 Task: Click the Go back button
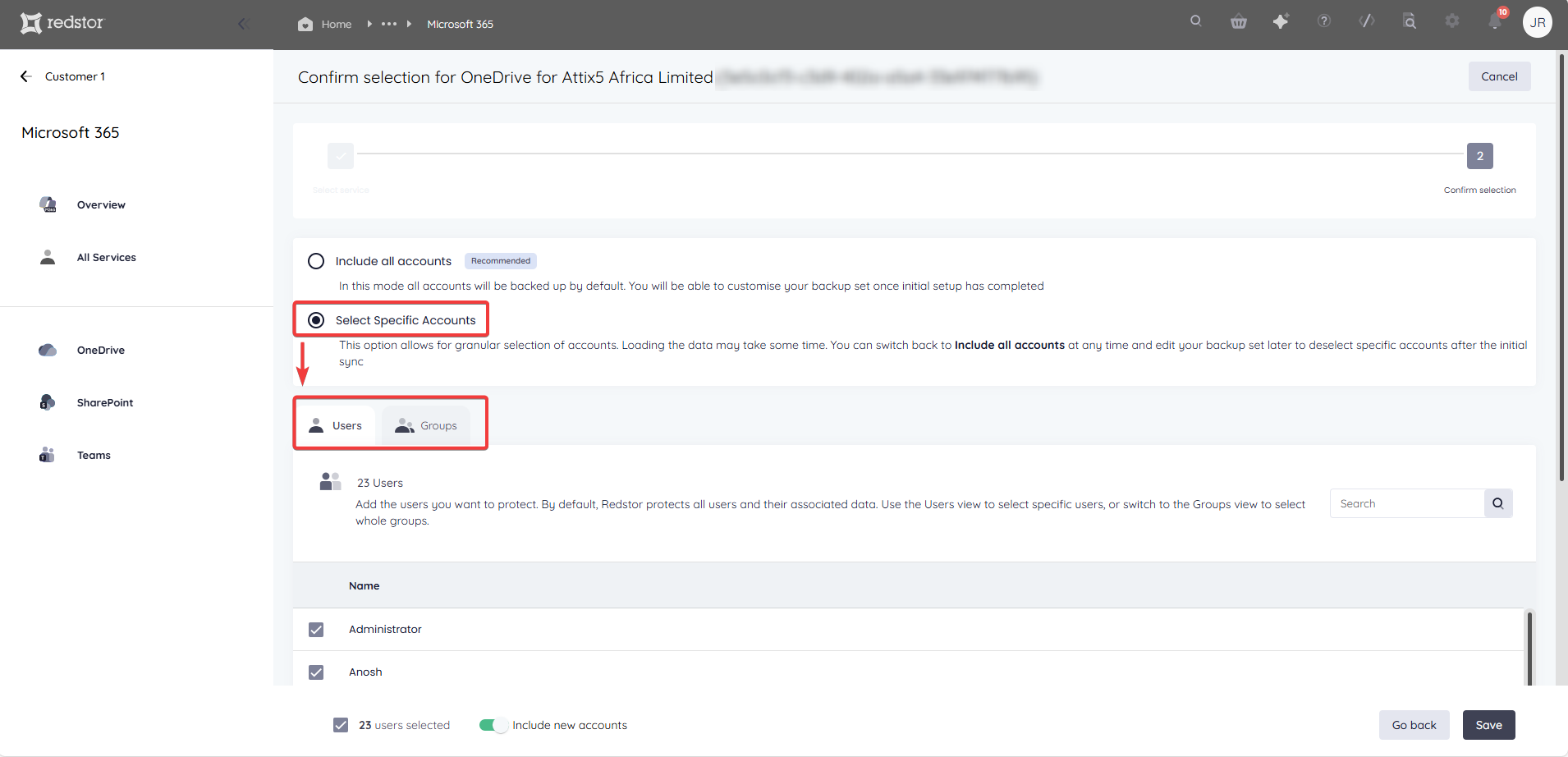[1414, 725]
